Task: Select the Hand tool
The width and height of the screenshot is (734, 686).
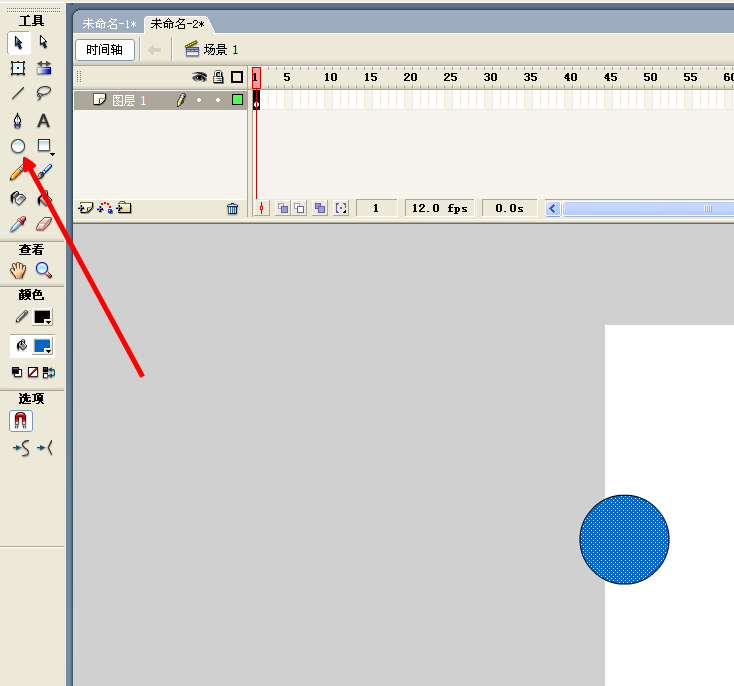Action: pyautogui.click(x=18, y=270)
